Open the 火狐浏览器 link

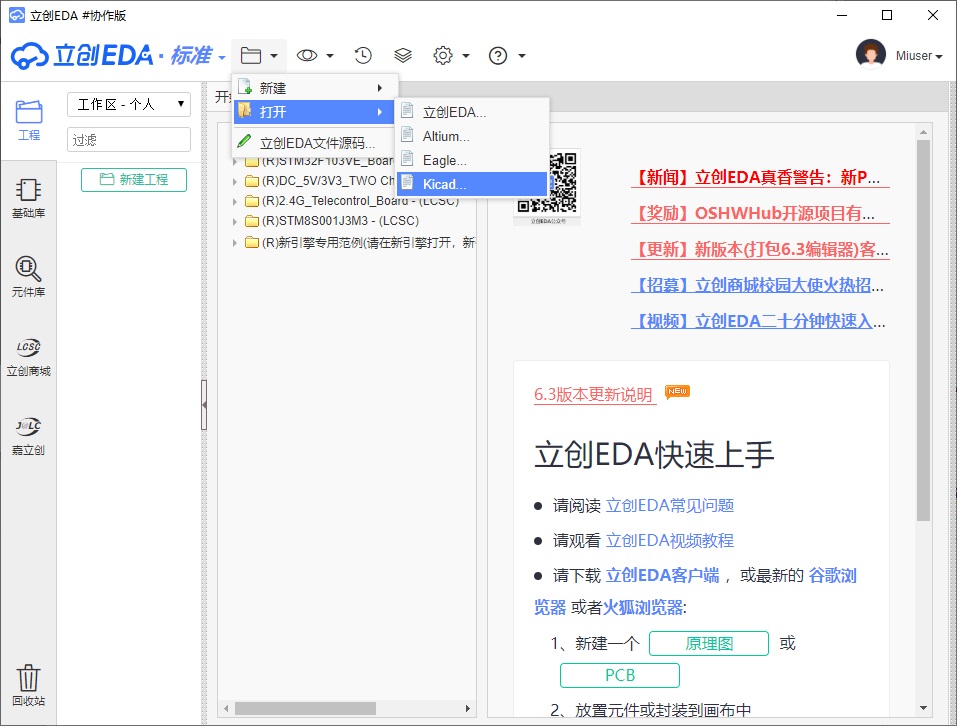tap(643, 607)
